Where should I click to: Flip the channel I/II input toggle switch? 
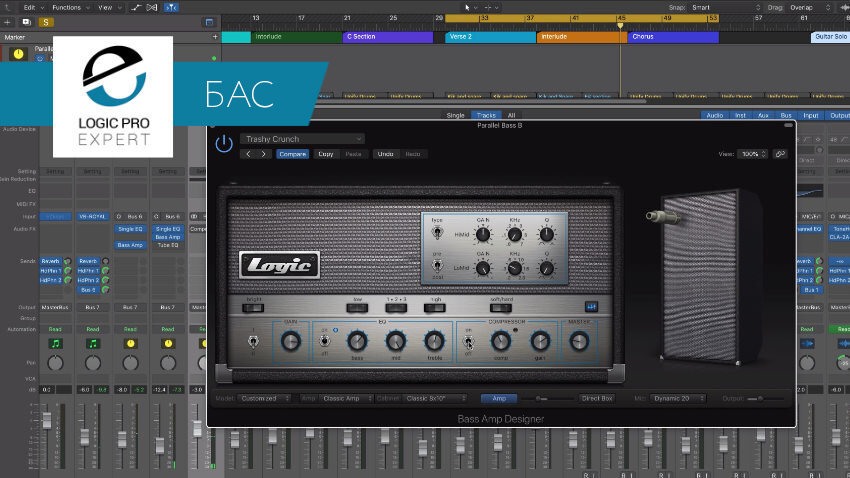coord(253,341)
